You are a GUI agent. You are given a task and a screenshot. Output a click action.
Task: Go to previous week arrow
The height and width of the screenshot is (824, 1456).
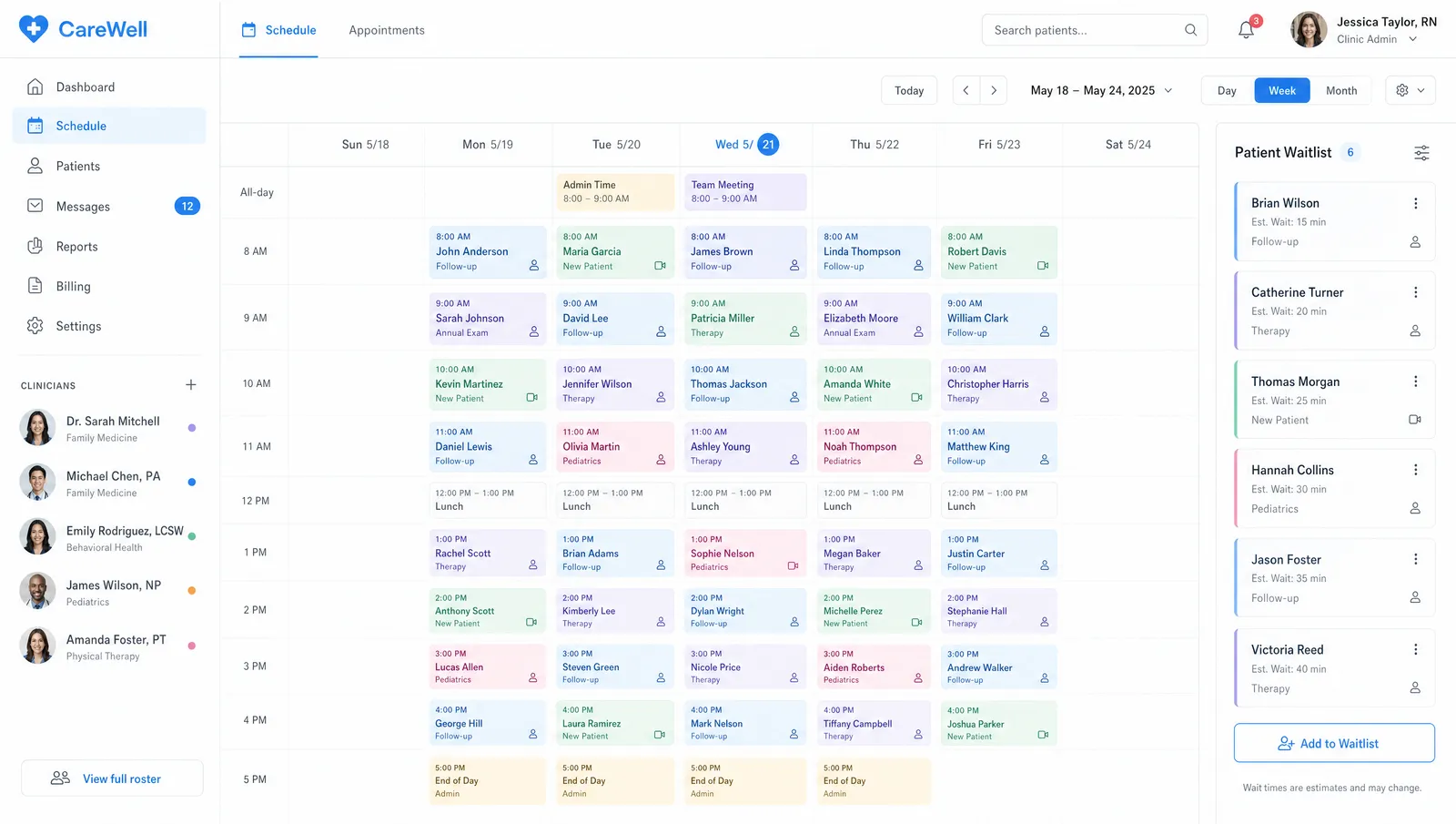click(x=966, y=90)
